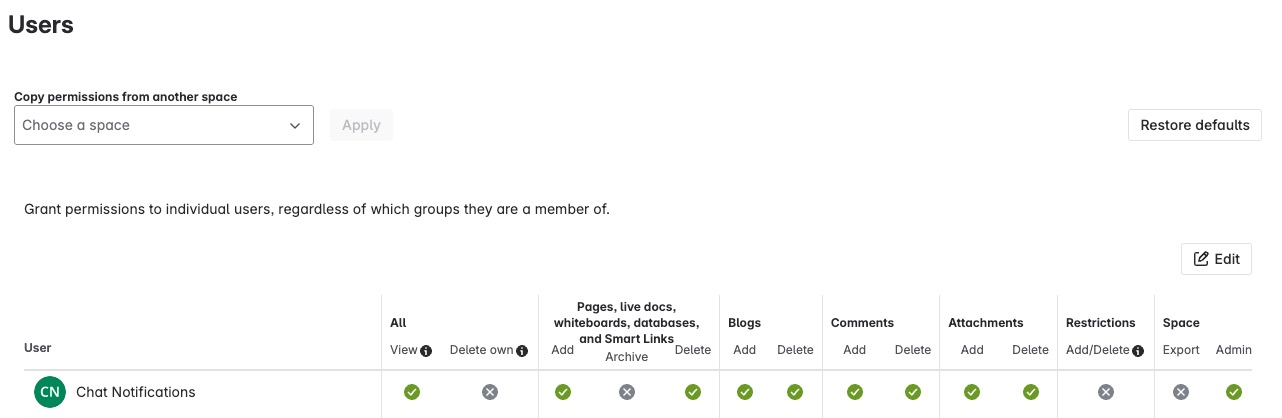The width and height of the screenshot is (1282, 418).
Task: Click the Edit button with pencil icon
Action: (x=1216, y=259)
